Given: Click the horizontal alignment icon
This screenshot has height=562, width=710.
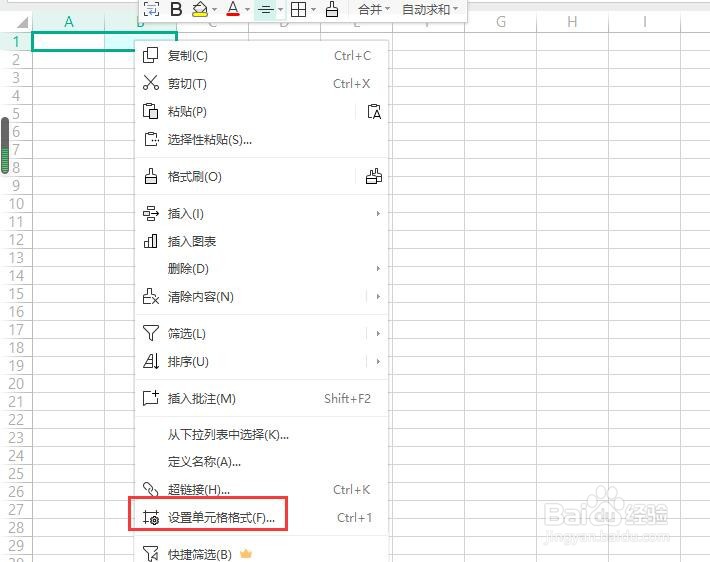Looking at the screenshot, I should click(x=266, y=9).
